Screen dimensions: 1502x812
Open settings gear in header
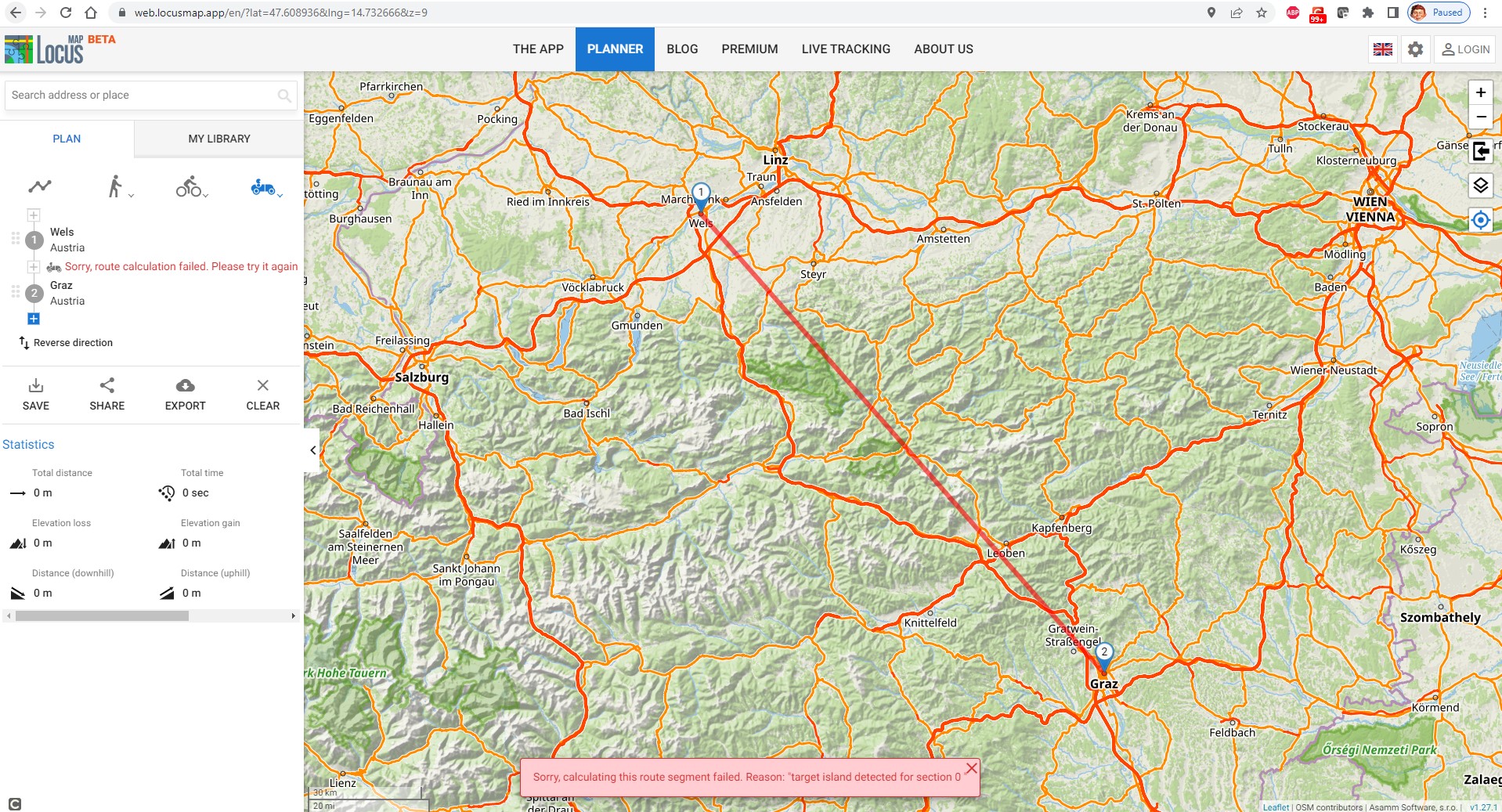(1415, 49)
